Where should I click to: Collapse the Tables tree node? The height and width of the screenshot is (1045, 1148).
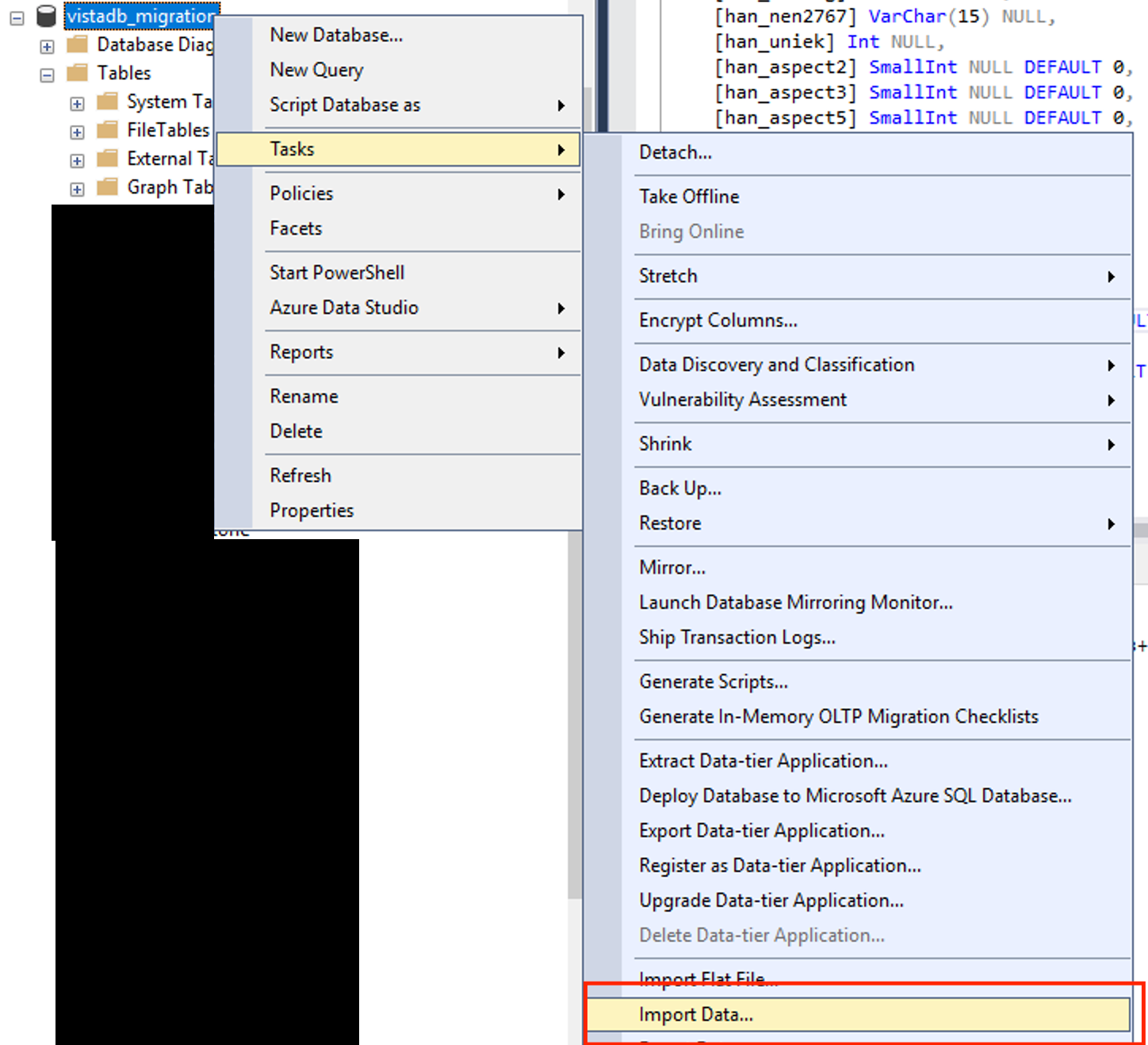pos(46,74)
